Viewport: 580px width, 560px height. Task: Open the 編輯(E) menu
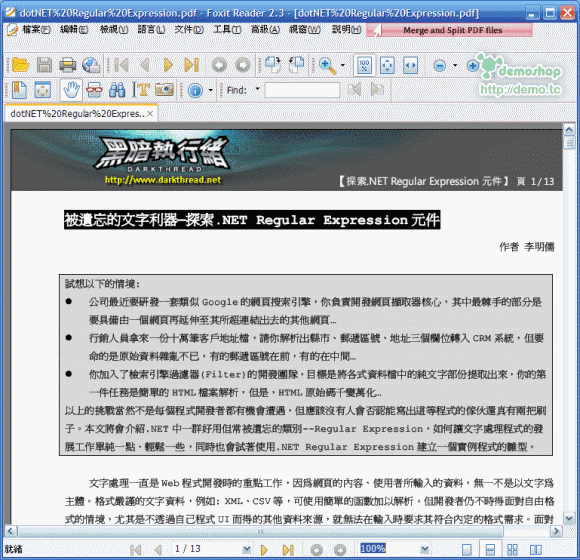74,30
